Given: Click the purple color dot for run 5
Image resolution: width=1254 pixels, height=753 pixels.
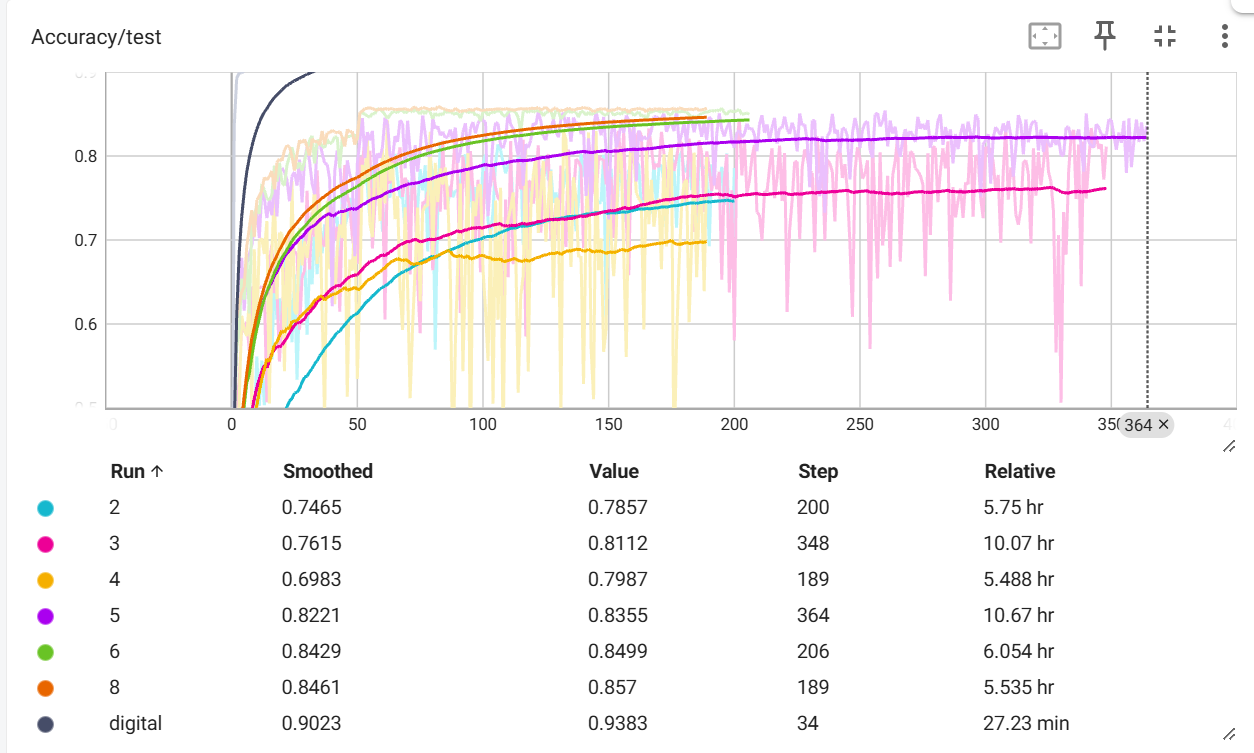Looking at the screenshot, I should 45,616.
